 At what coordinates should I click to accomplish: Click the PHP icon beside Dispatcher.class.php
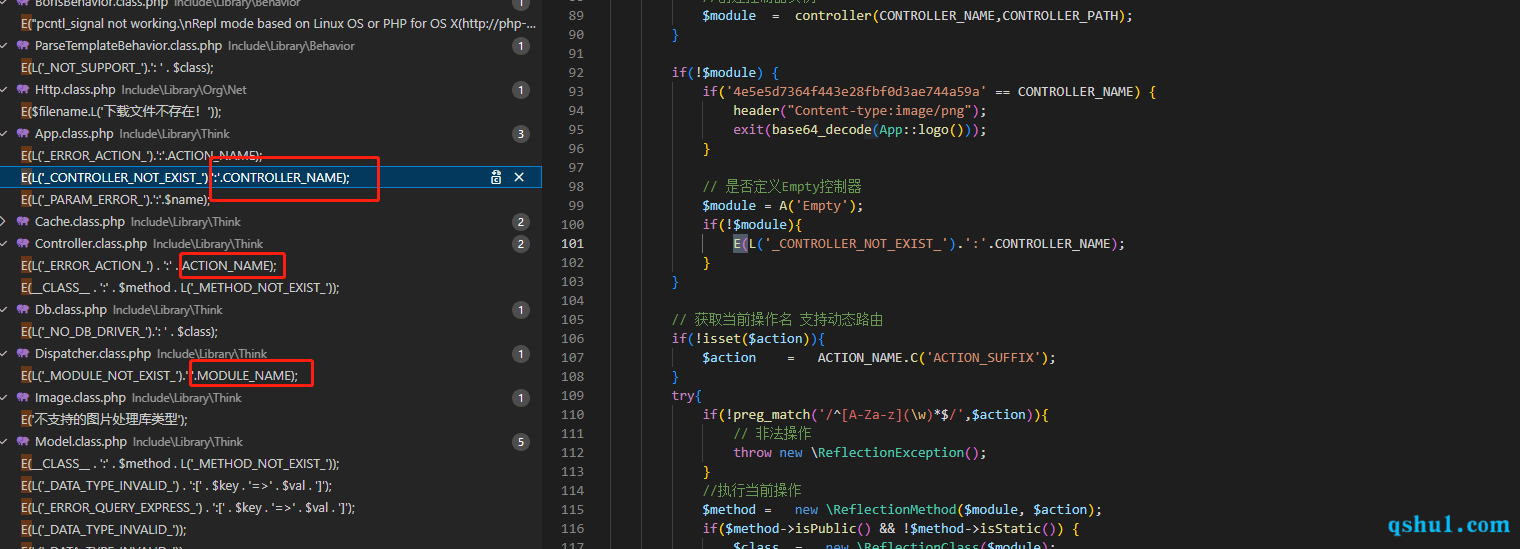22,354
